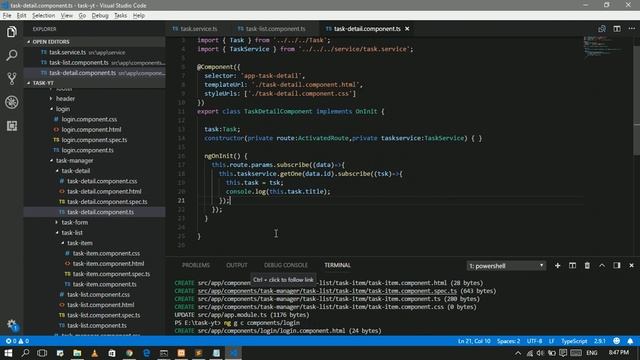Open the terminal selector dropdown showing powershell
Viewport: 640px width, 360px height.
(x=506, y=266)
